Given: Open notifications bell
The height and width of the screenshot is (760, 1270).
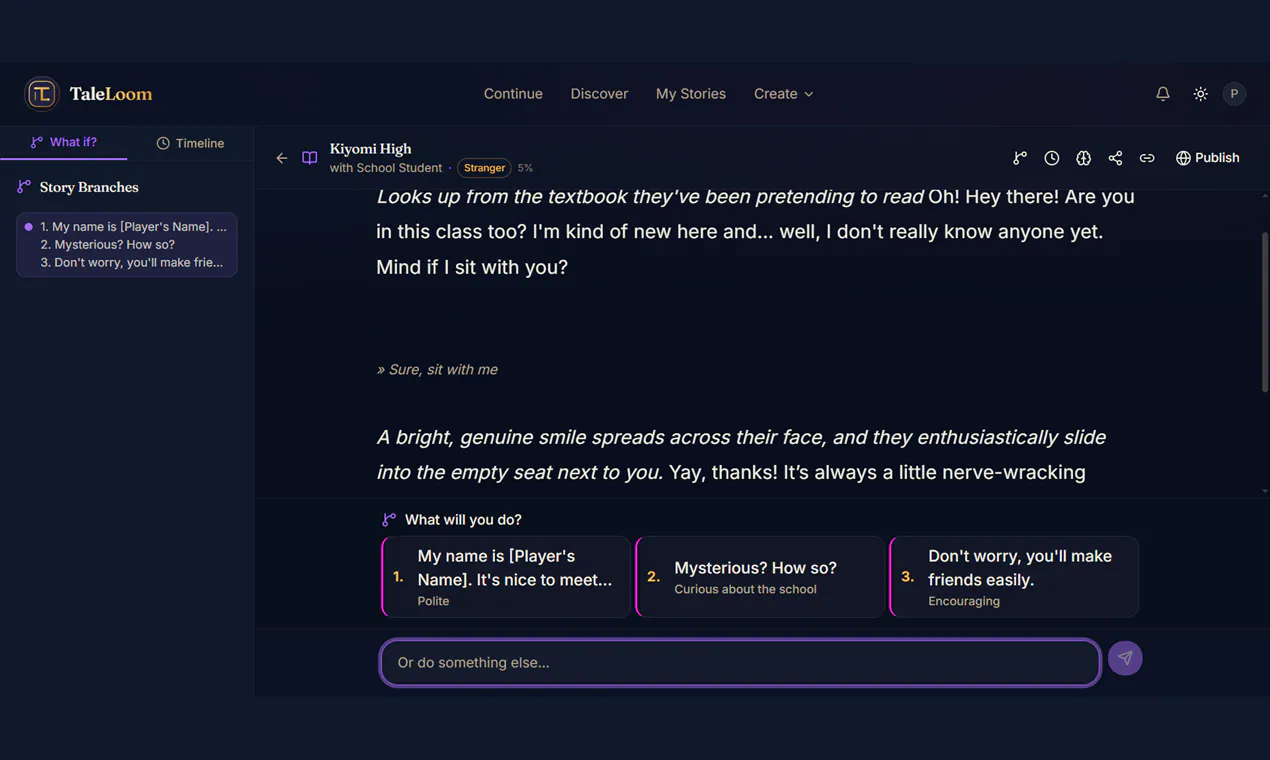Looking at the screenshot, I should 1163,94.
